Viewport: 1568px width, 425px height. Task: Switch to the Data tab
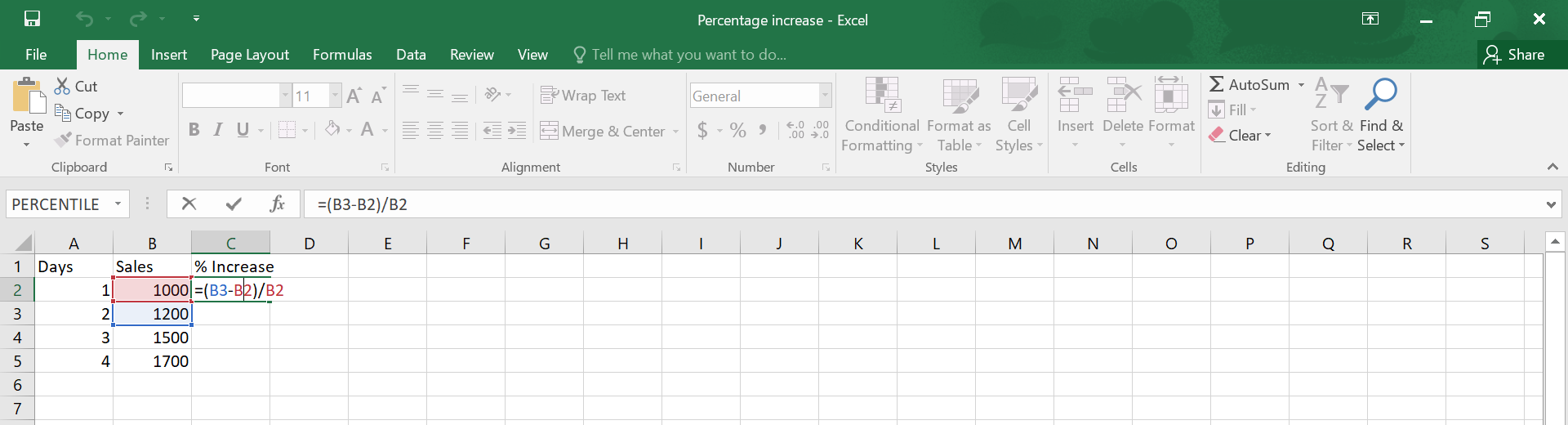411,55
